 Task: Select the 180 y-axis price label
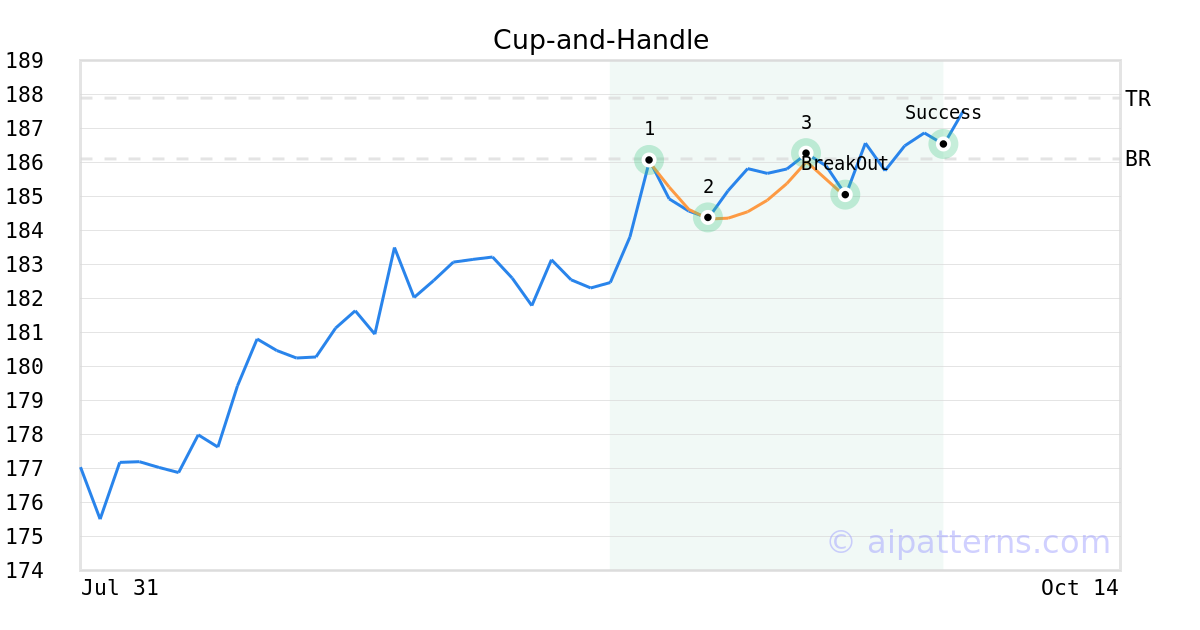point(24,367)
